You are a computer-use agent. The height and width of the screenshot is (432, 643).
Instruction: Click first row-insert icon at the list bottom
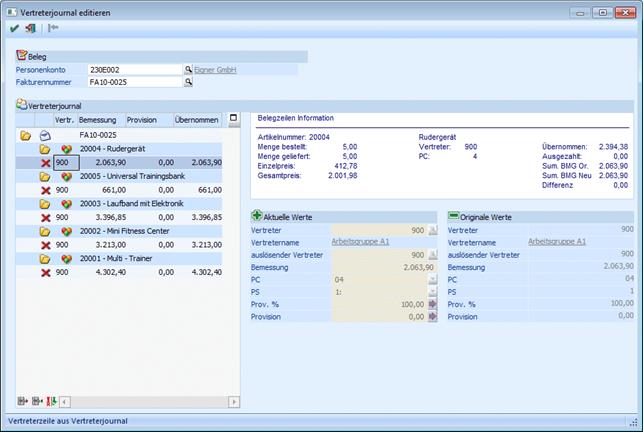[x=23, y=401]
